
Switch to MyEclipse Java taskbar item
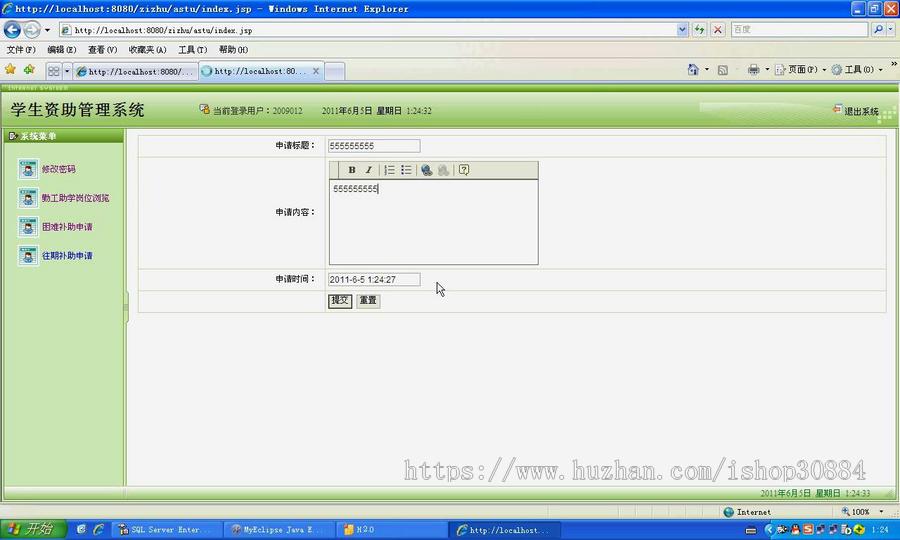pos(278,530)
